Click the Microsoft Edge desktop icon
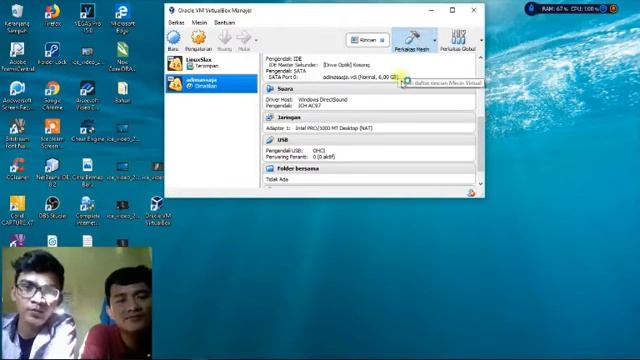640x360 pixels. point(122,19)
